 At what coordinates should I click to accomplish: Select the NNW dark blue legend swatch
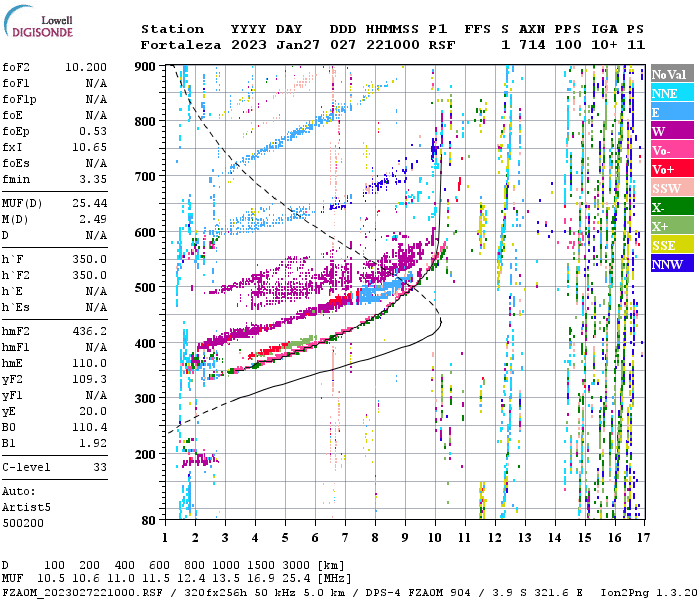(x=672, y=263)
